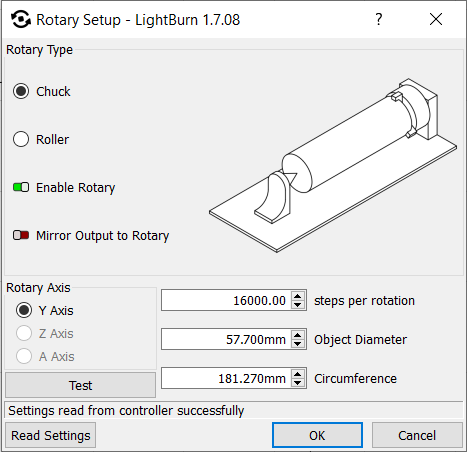Increase steps per rotation with up arrow

click(298, 295)
